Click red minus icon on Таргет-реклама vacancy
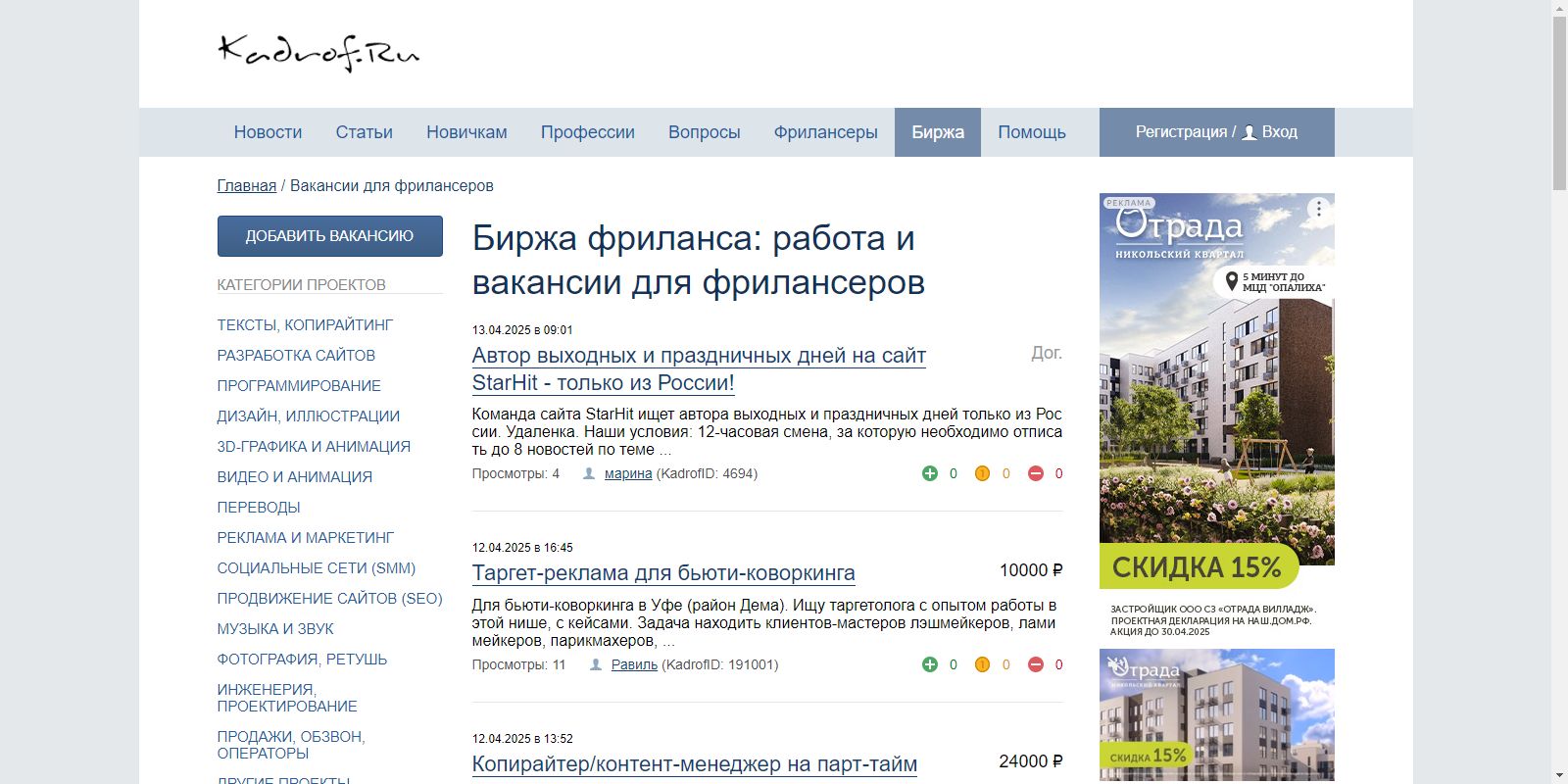The height and width of the screenshot is (784, 1568). click(1036, 664)
